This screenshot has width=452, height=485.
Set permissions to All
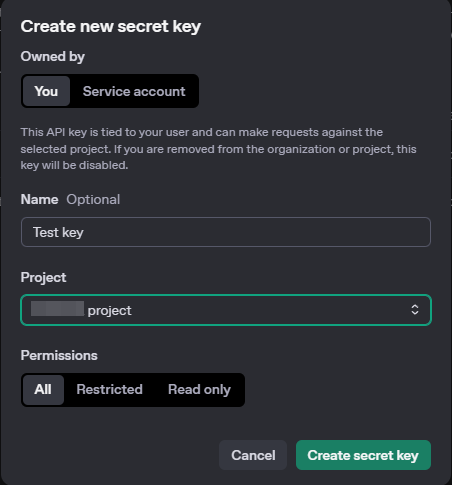pos(43,389)
